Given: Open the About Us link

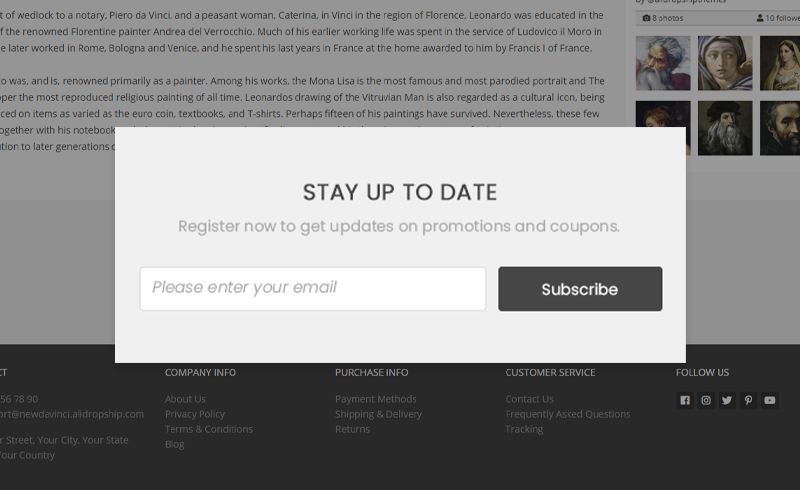Looking at the screenshot, I should point(185,399).
